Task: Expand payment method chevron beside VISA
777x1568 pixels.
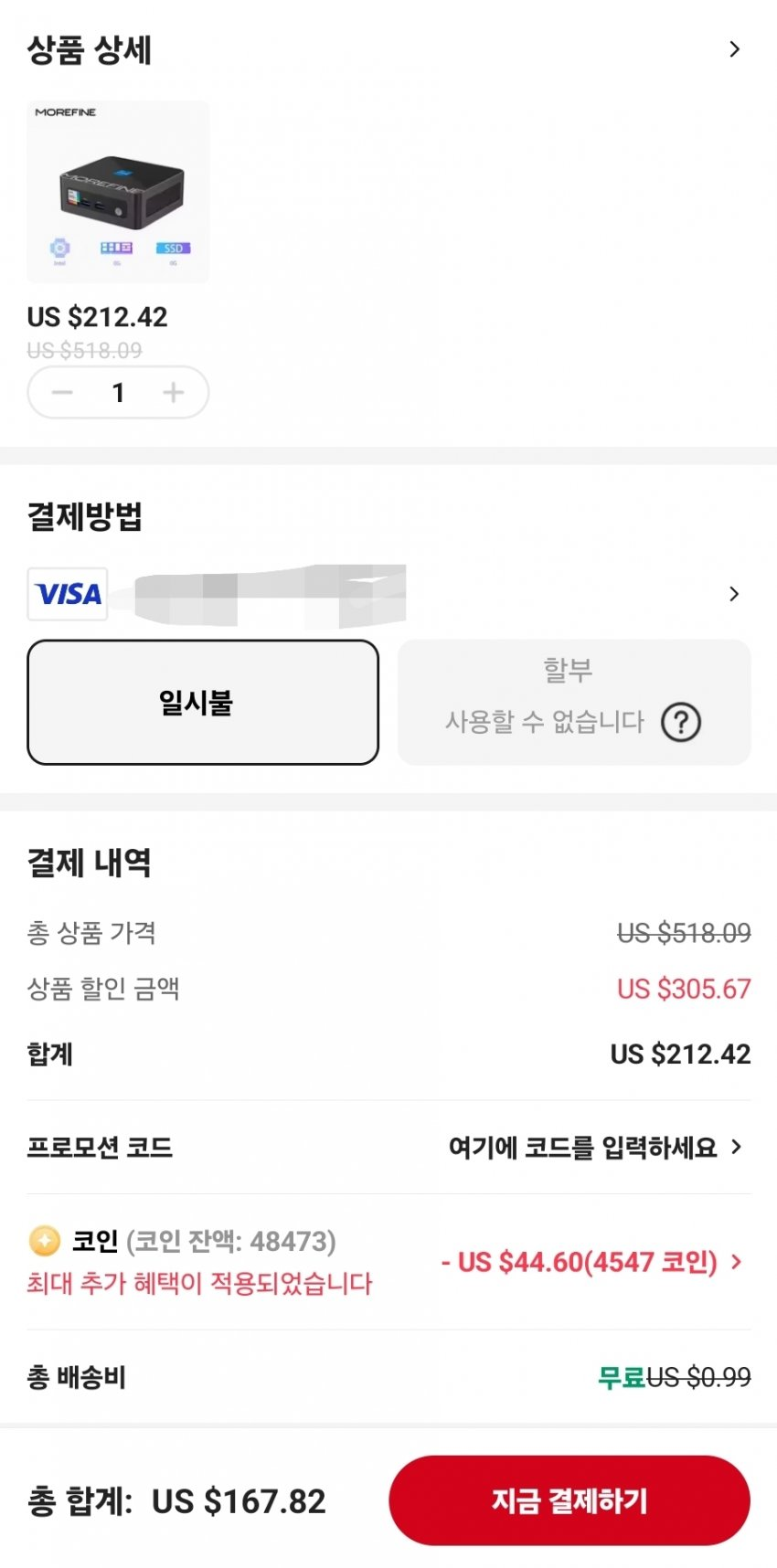Action: tap(734, 595)
